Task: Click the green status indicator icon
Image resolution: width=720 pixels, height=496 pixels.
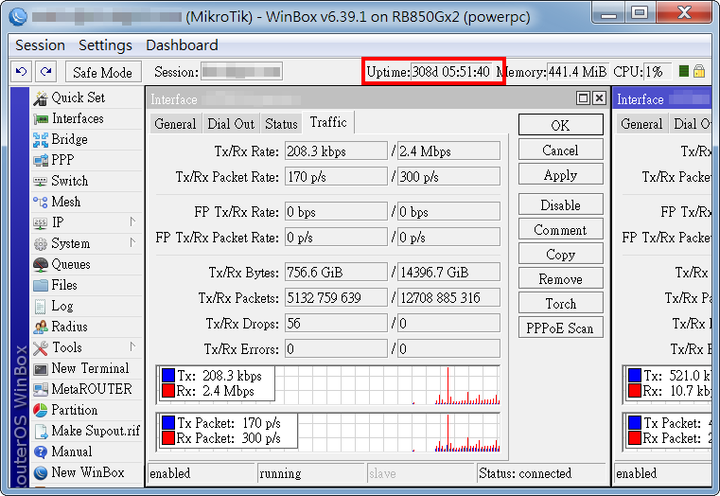Action: pos(684,71)
